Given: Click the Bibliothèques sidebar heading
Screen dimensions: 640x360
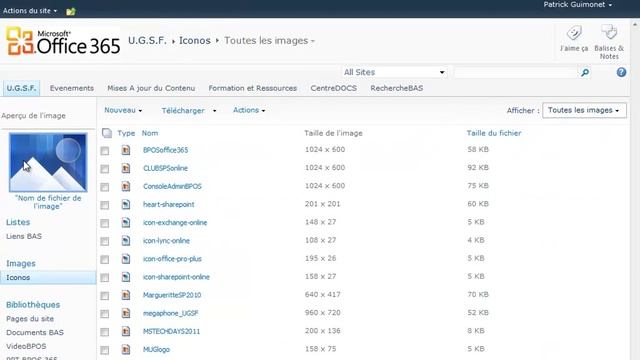Looking at the screenshot, I should pyautogui.click(x=33, y=305).
